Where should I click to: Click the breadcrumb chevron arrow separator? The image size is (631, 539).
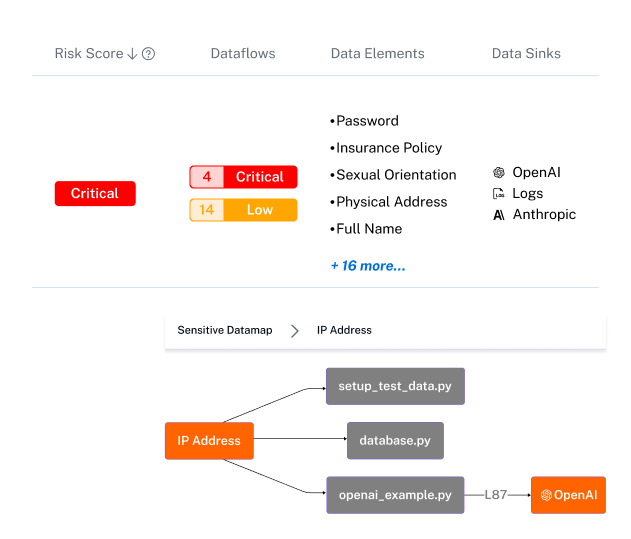point(295,331)
